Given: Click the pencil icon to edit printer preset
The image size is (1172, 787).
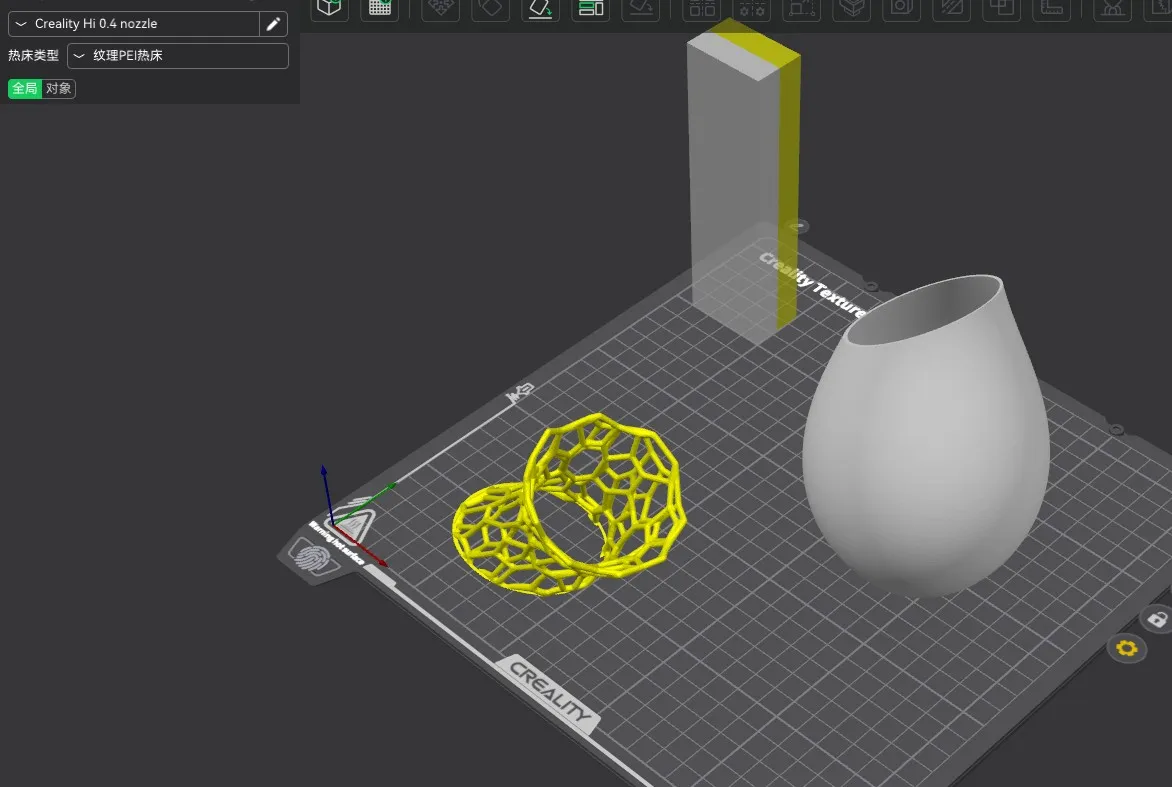Looking at the screenshot, I should click(x=274, y=24).
